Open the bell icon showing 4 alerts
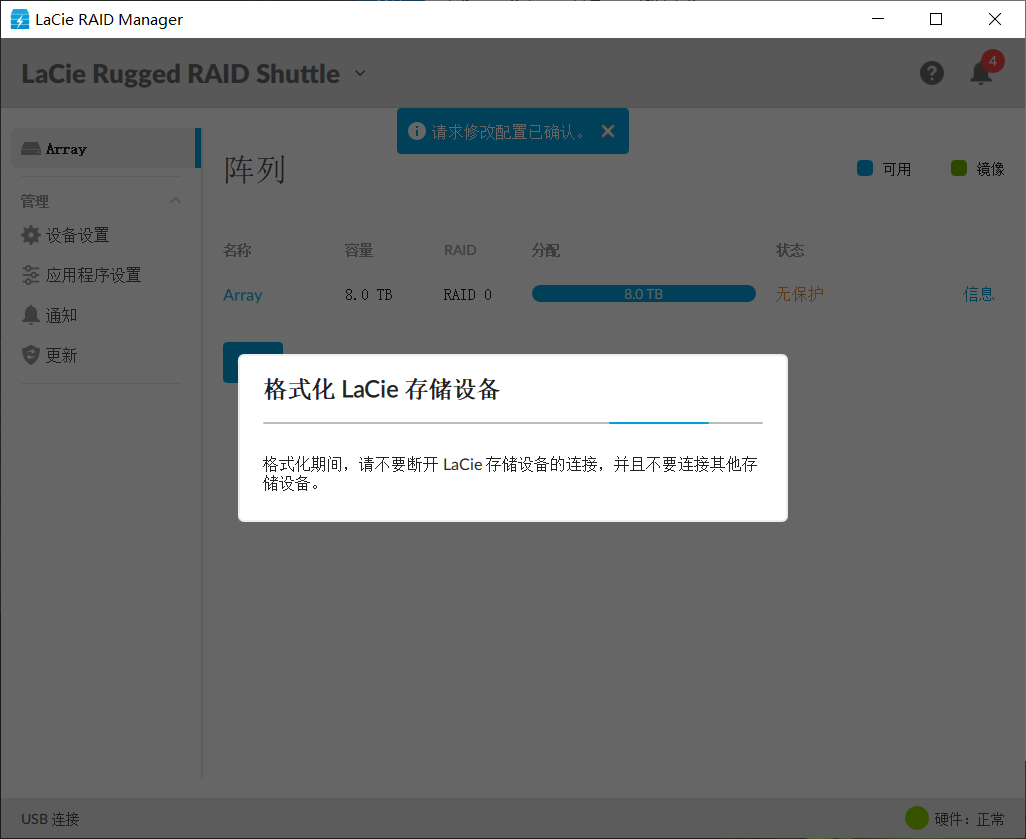Viewport: 1026px width, 839px height. coord(980,75)
